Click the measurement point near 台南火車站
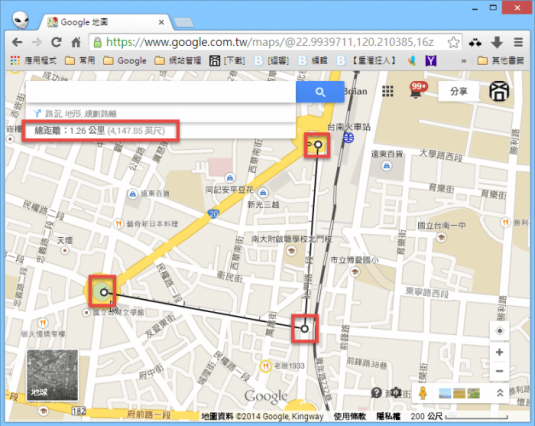Viewport: 535px width, 426px height. coord(318,145)
